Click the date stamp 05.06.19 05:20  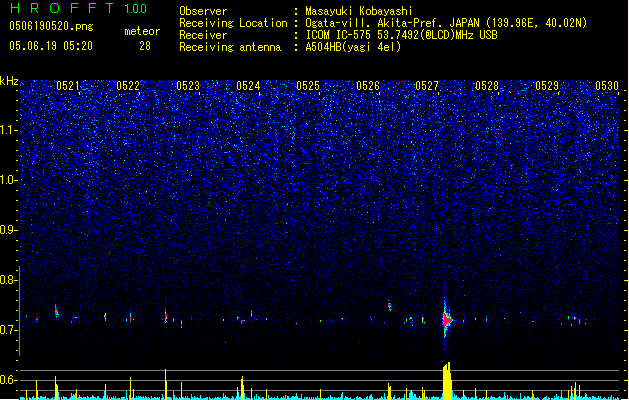coord(51,46)
